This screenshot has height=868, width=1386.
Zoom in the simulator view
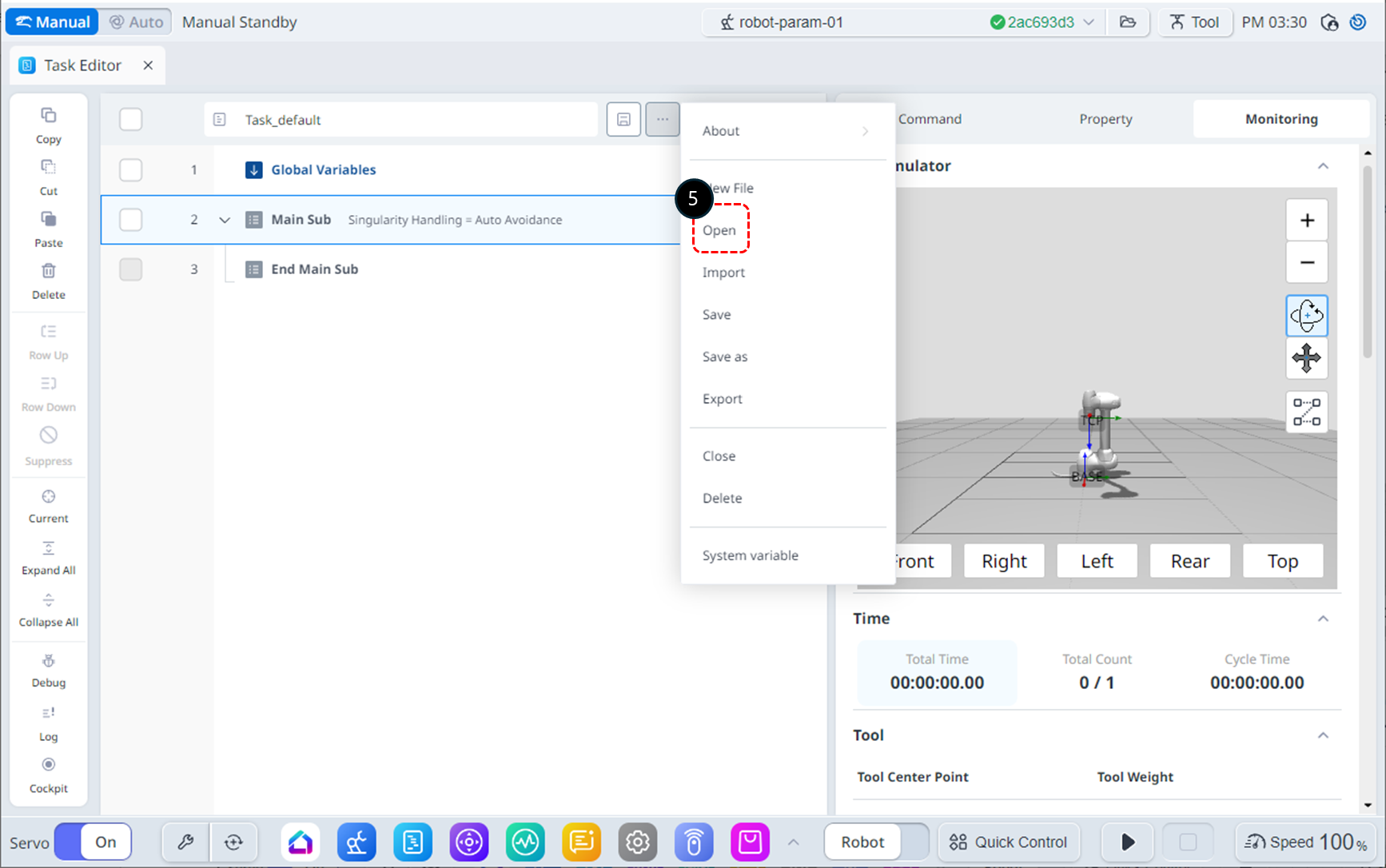tap(1306, 221)
